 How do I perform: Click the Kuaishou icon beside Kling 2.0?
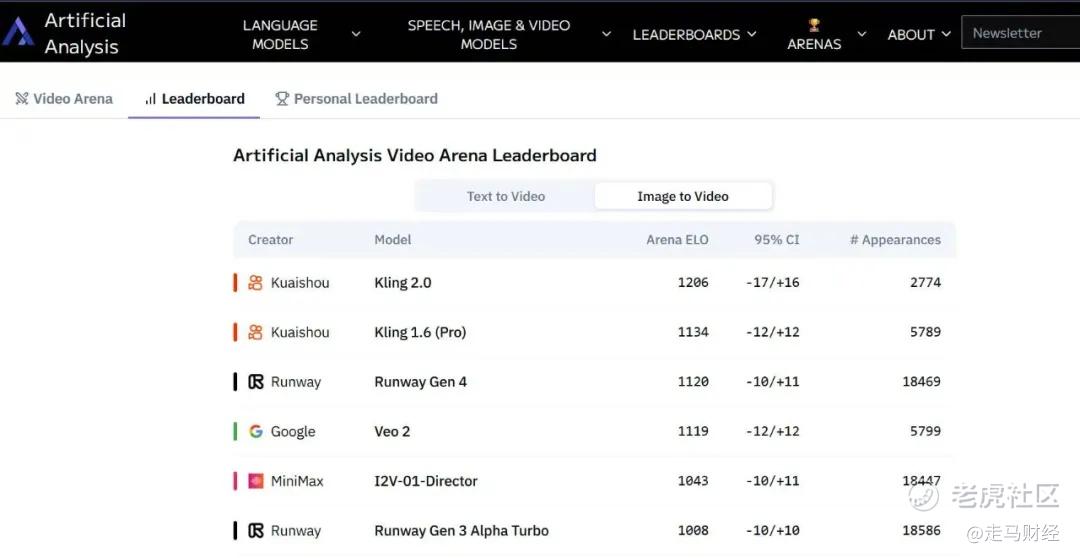(x=256, y=282)
